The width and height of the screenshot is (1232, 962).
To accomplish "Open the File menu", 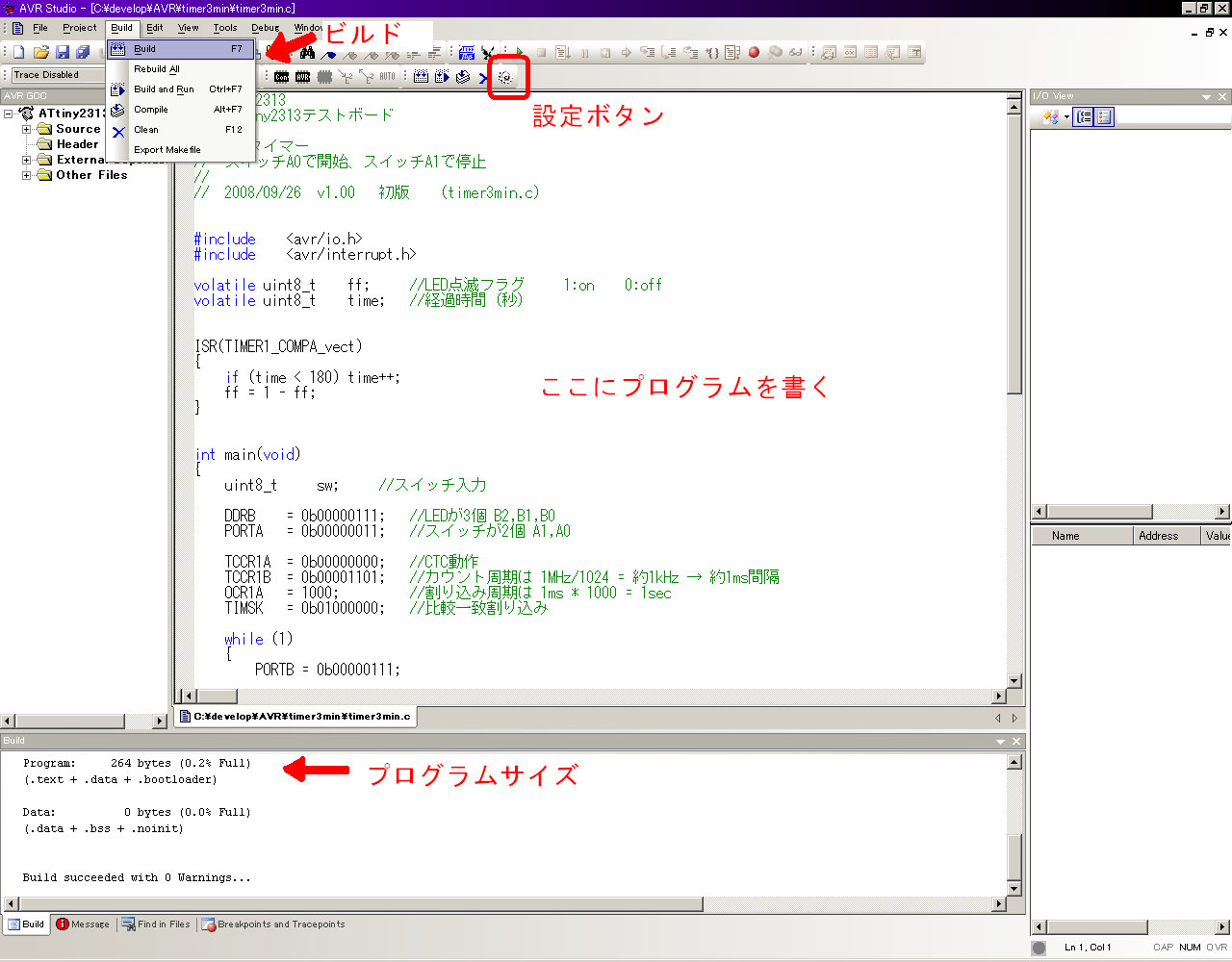I will [39, 28].
